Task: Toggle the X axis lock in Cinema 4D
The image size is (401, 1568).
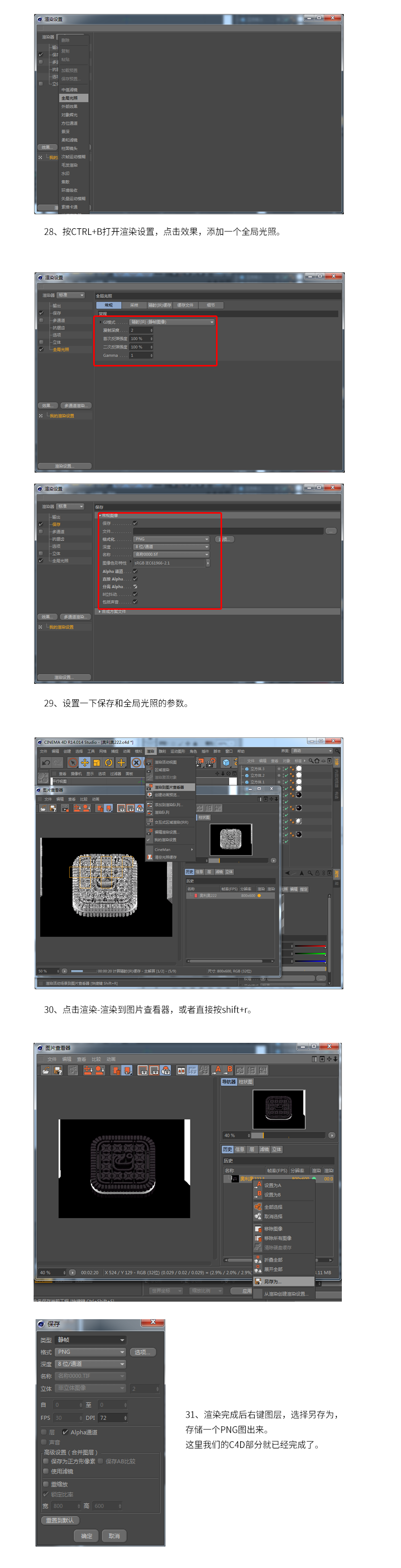Action: click(x=136, y=762)
